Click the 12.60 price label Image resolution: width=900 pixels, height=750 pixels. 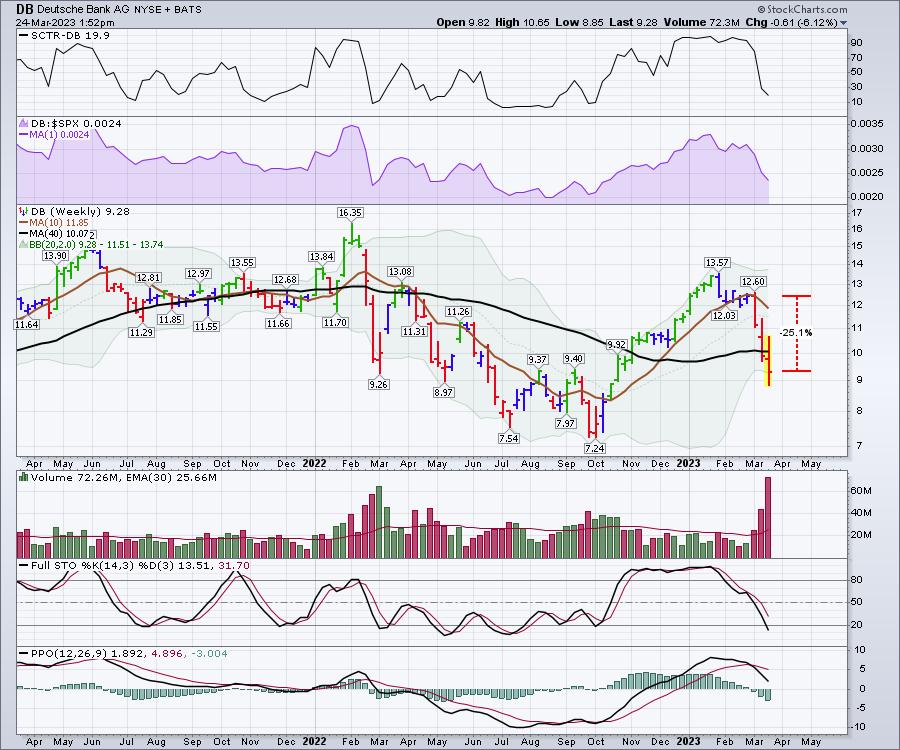[753, 282]
